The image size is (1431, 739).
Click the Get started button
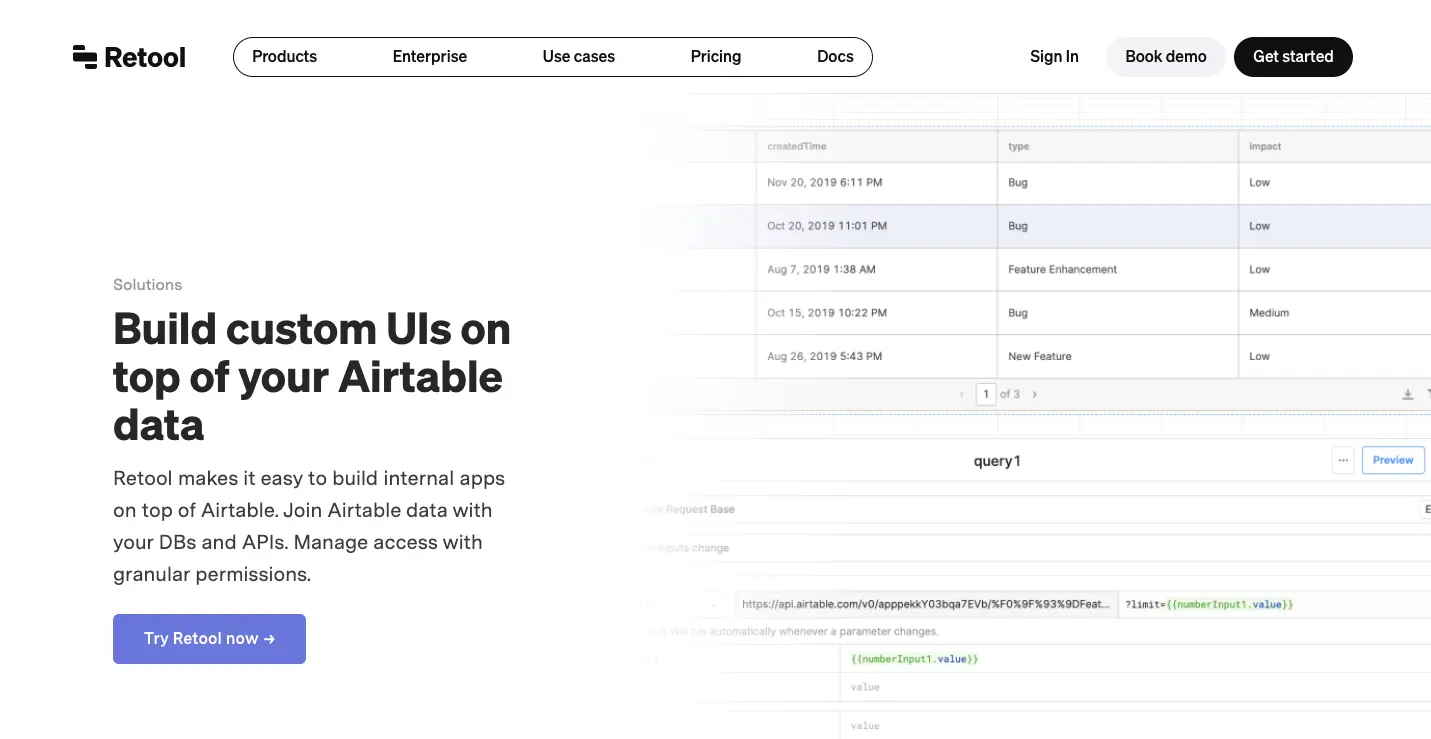tap(1293, 57)
